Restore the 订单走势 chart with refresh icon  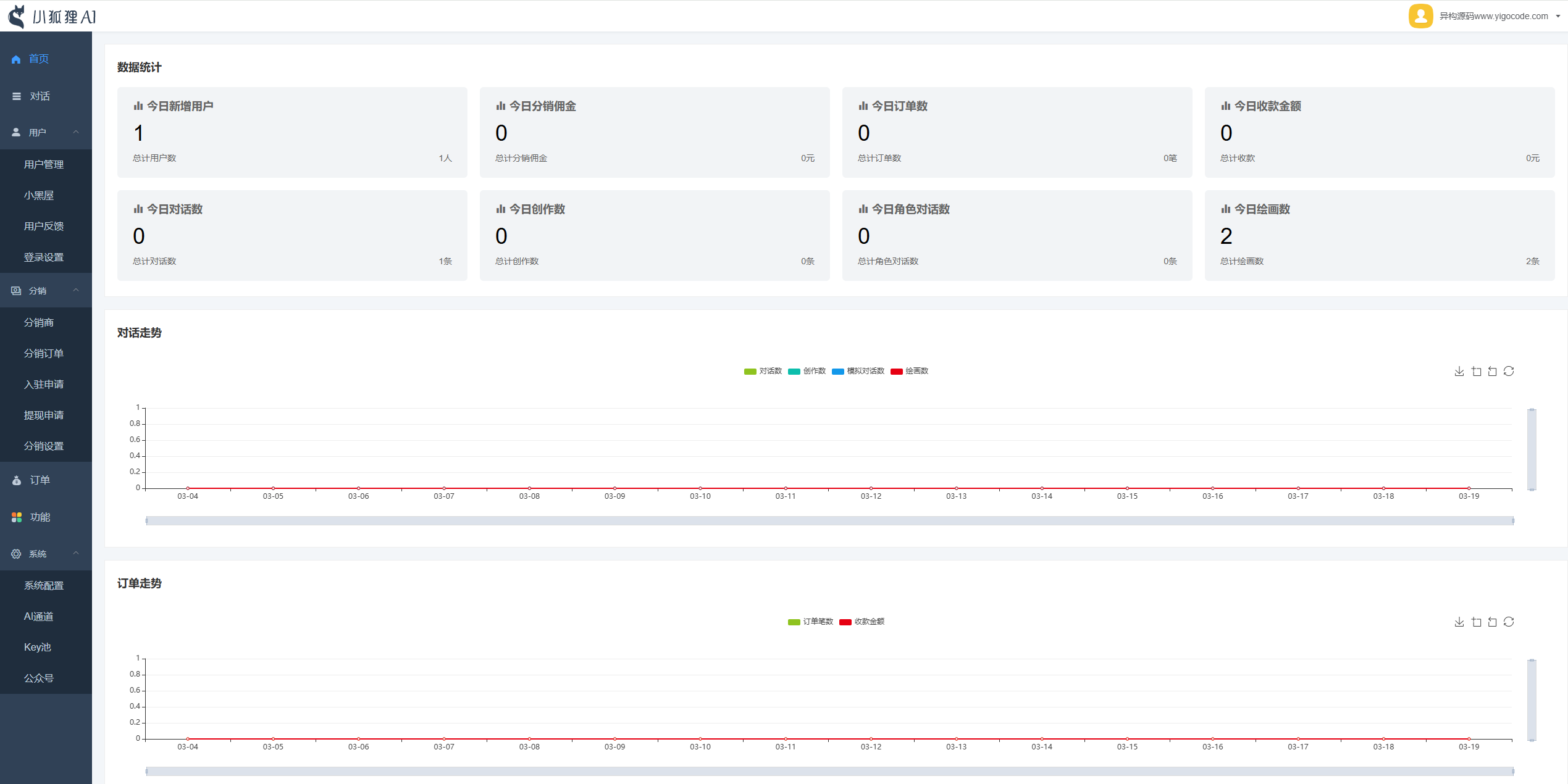coord(1509,622)
